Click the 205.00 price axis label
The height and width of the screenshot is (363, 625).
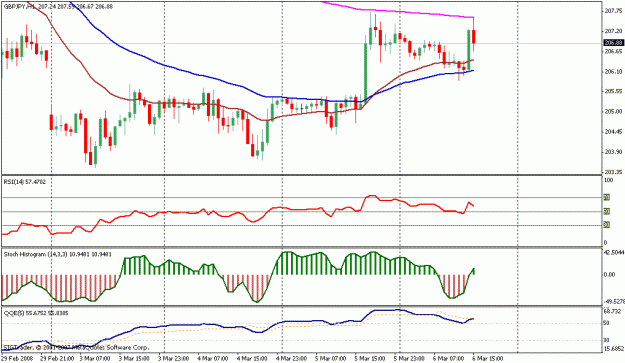[613, 112]
